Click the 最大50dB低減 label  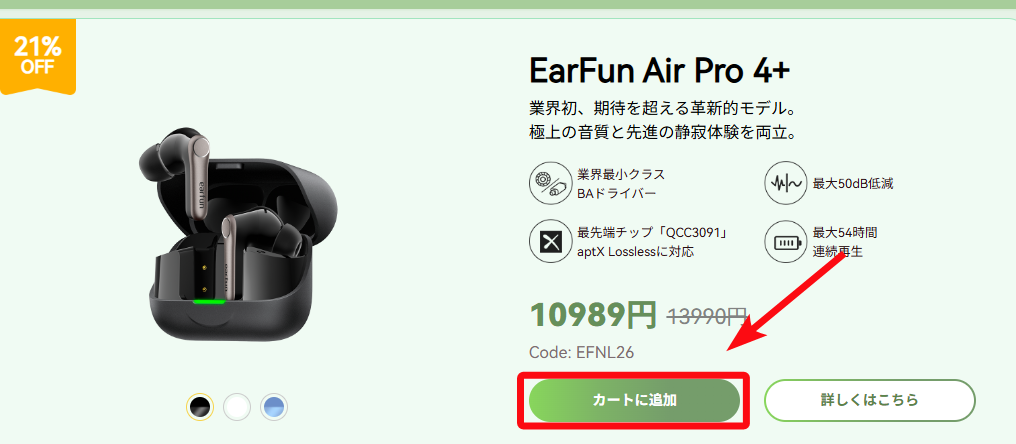click(x=853, y=183)
